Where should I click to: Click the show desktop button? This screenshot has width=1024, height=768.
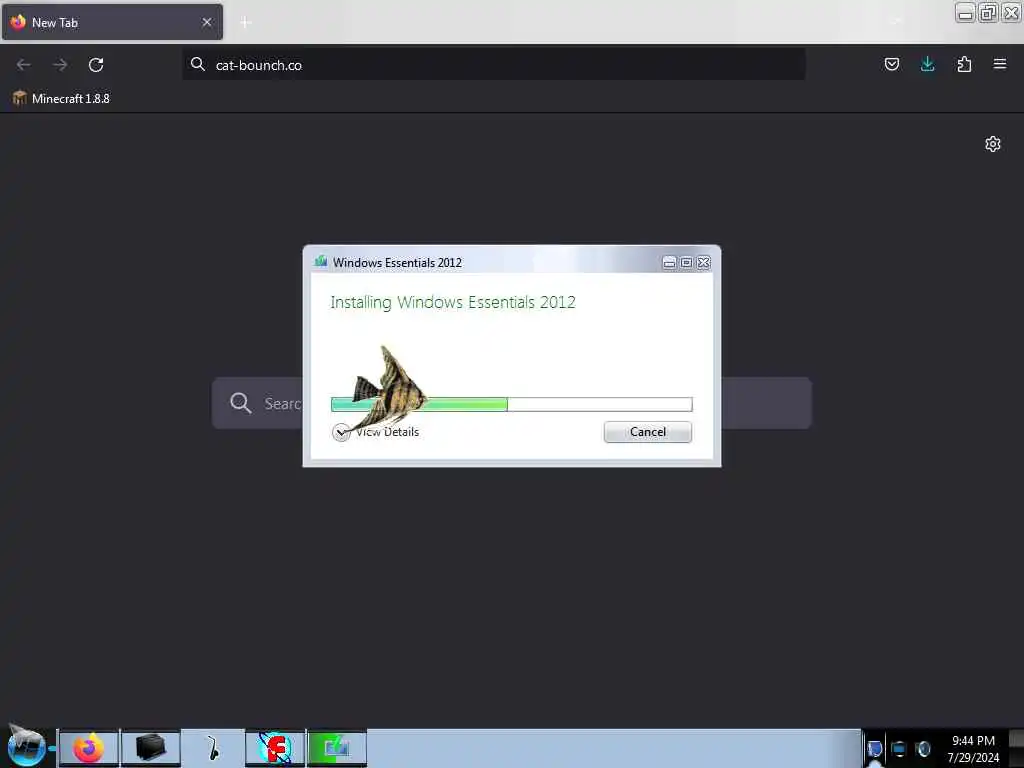click(x=1016, y=748)
